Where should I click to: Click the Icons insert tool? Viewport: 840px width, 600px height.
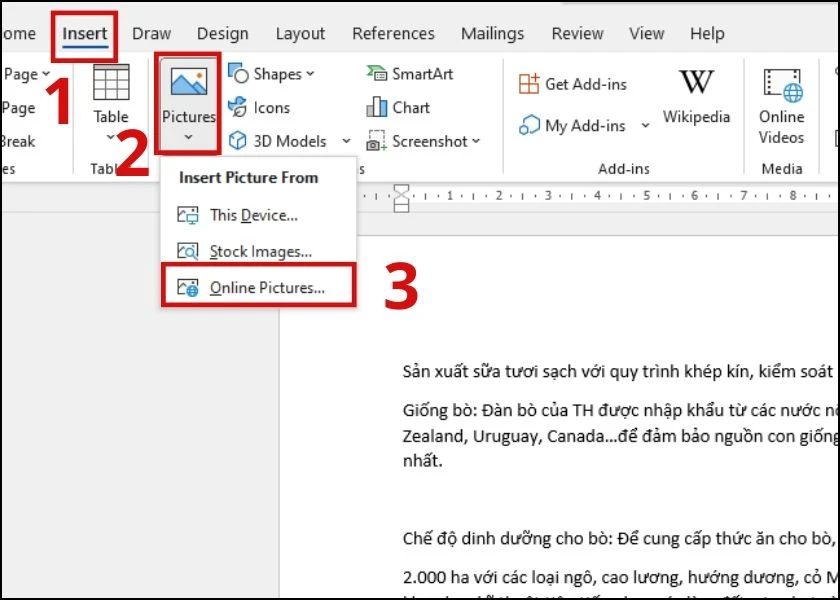click(x=268, y=107)
